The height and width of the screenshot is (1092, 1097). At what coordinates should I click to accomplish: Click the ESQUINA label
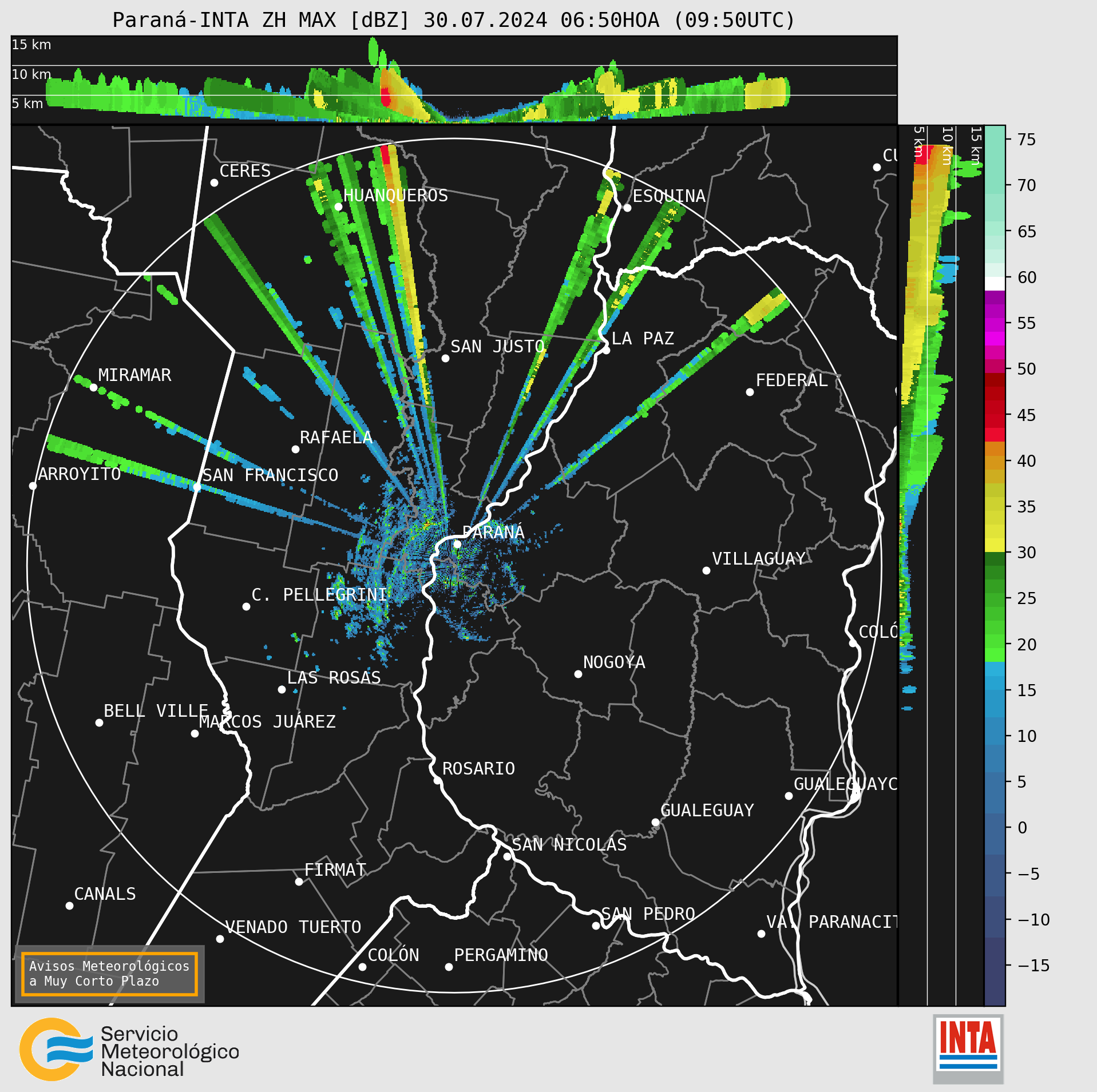[669, 196]
